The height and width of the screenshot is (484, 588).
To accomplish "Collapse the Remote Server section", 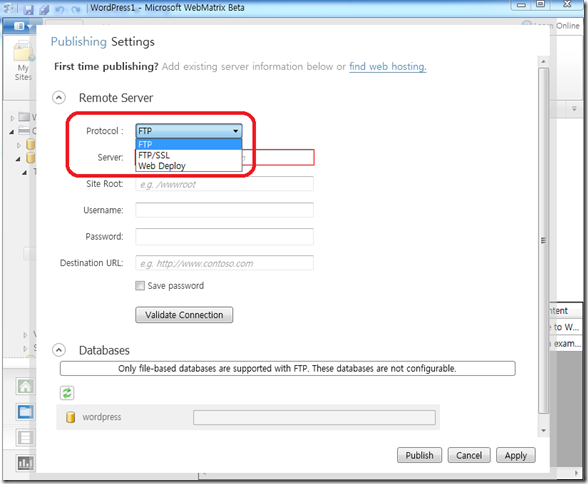I will 59,98.
